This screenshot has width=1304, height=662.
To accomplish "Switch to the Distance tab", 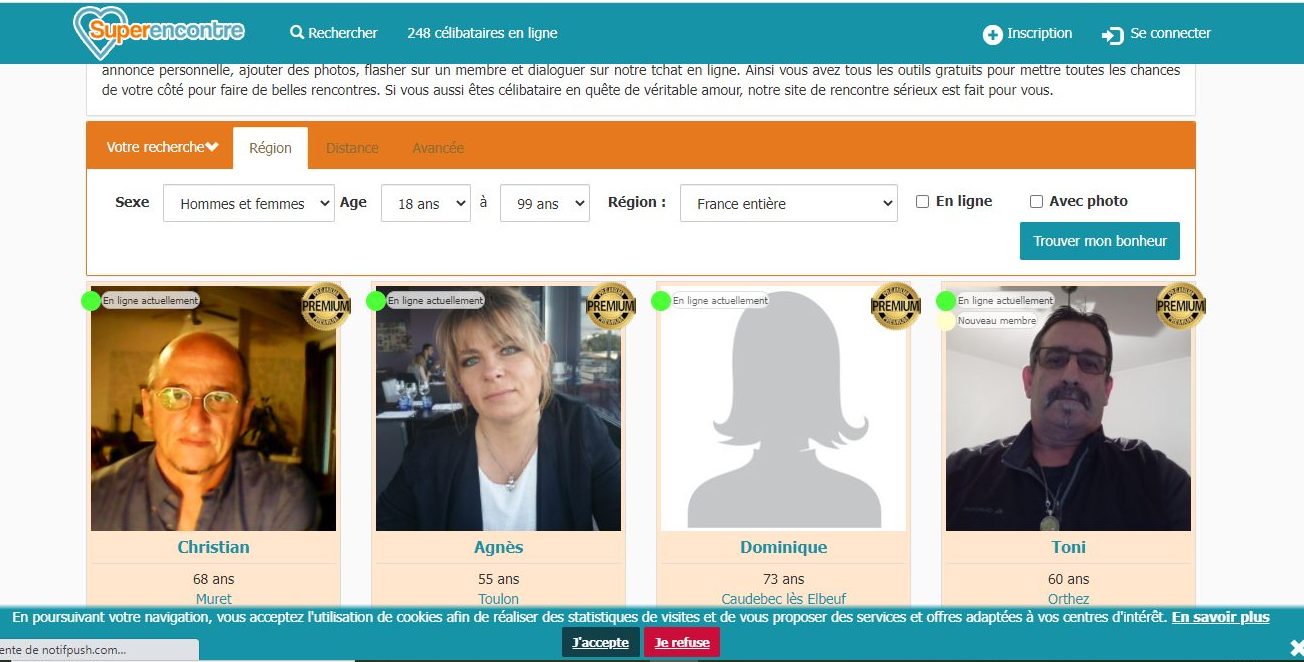I will pyautogui.click(x=352, y=148).
